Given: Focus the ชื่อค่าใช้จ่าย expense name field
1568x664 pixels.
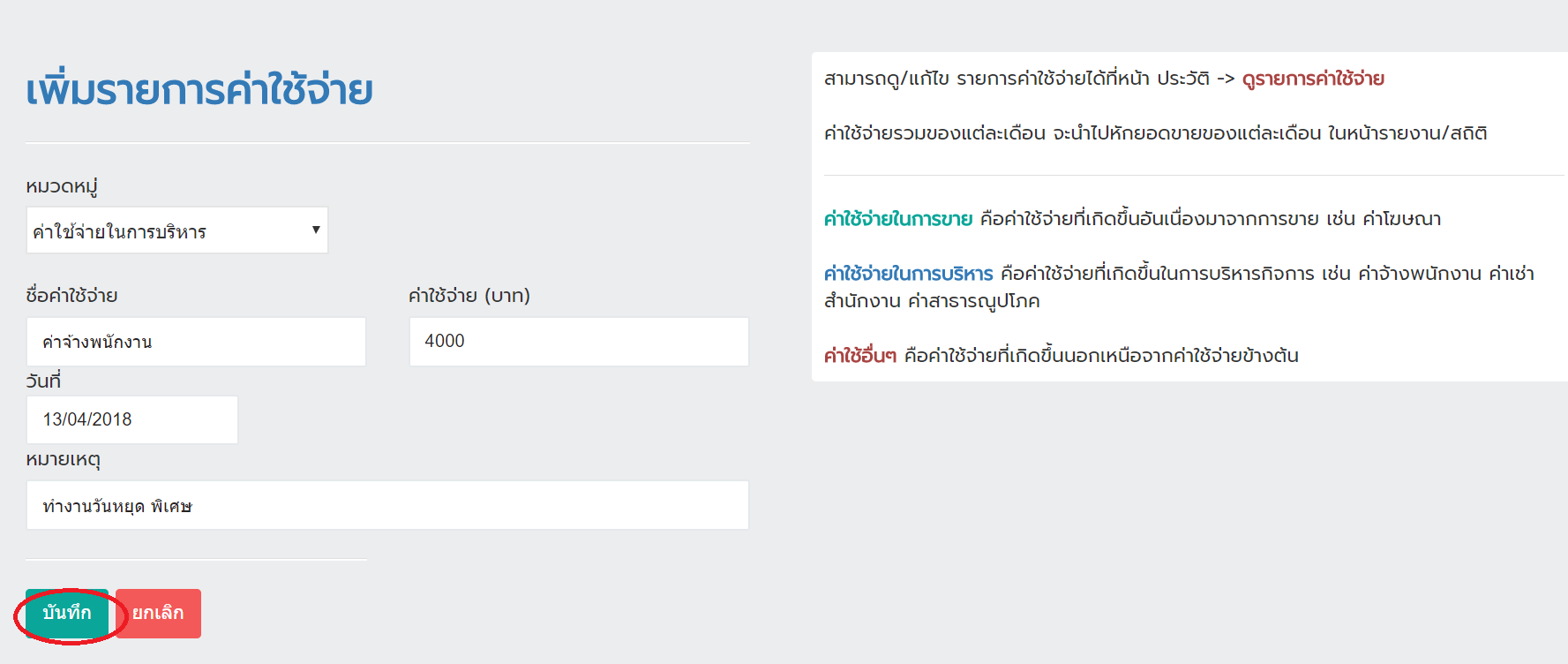Looking at the screenshot, I should tap(196, 342).
